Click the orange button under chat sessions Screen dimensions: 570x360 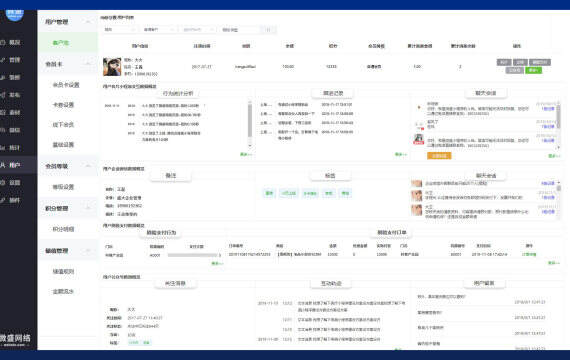point(439,156)
